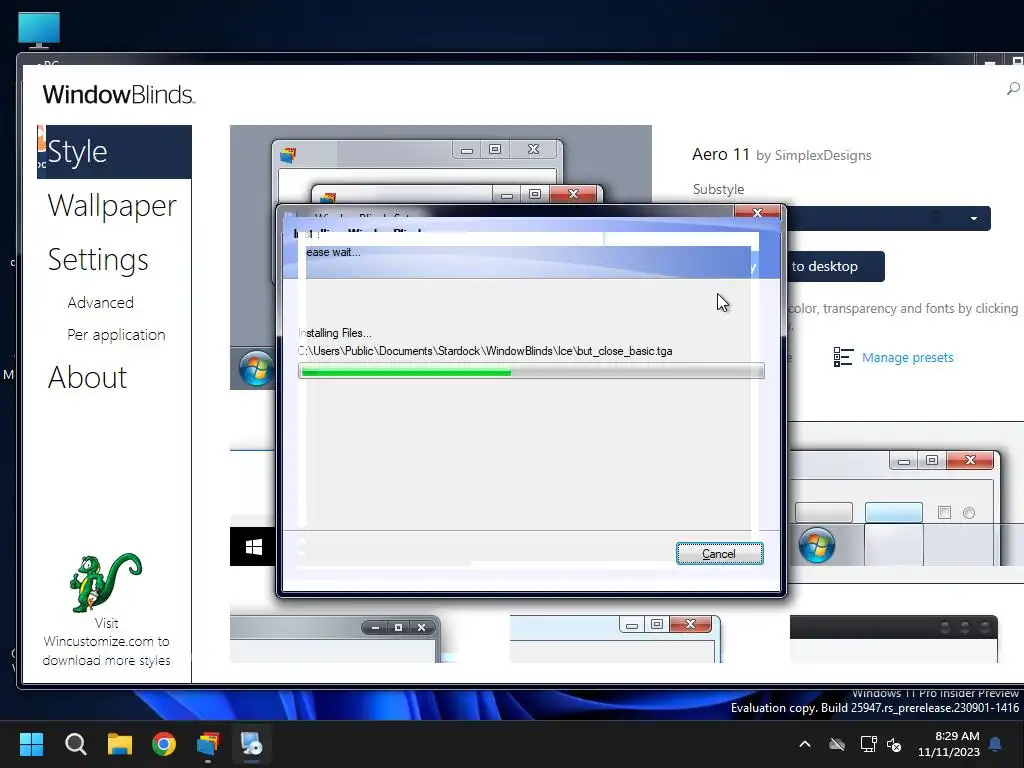Launch Google Chrome from taskbar
The width and height of the screenshot is (1024, 768).
coord(164,744)
